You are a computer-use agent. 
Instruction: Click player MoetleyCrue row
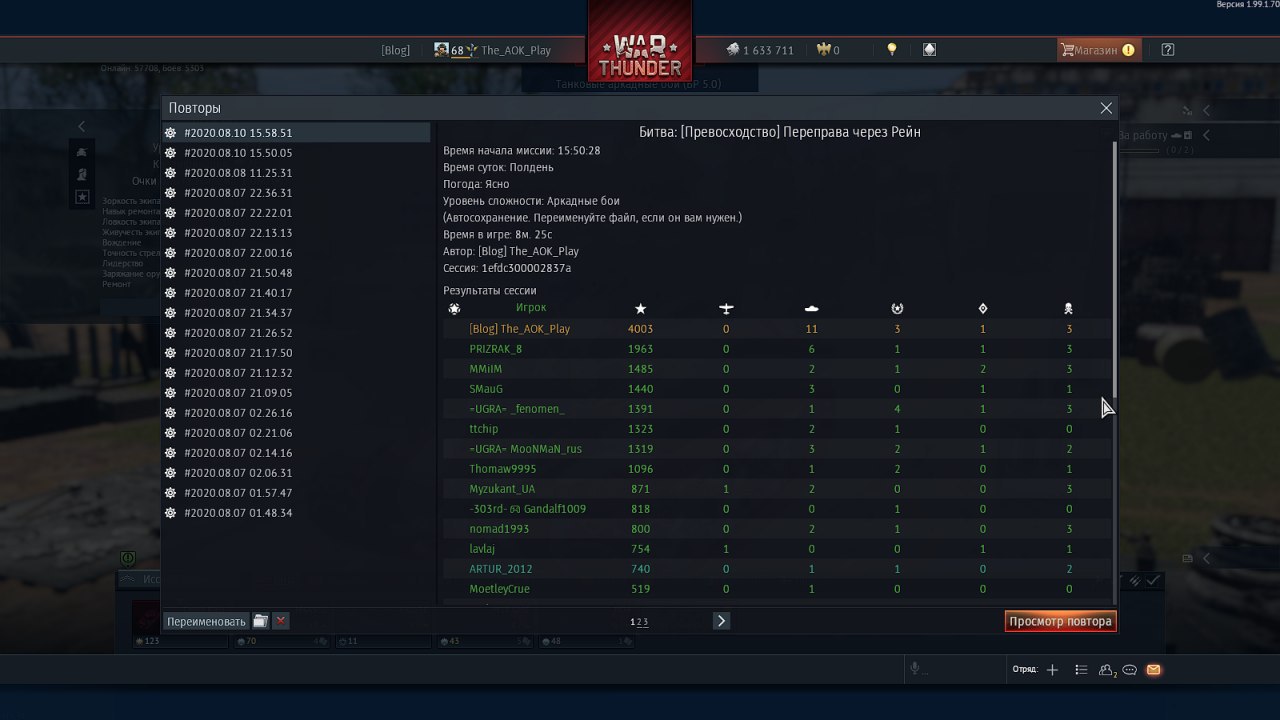point(776,589)
